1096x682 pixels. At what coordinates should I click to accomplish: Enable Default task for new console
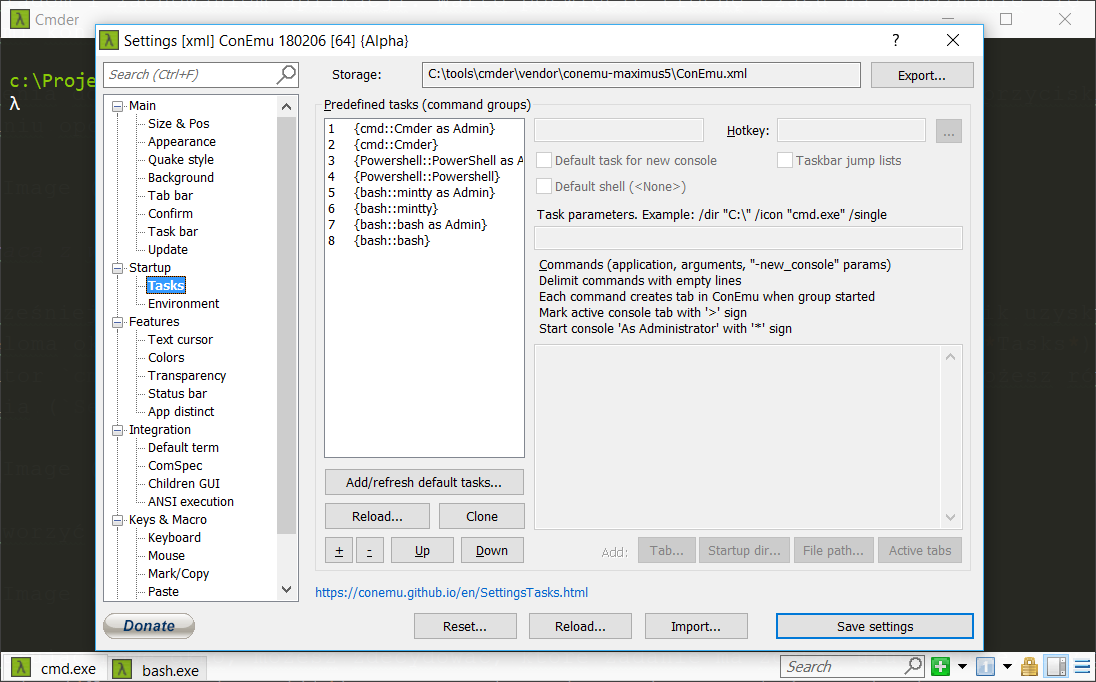click(545, 161)
